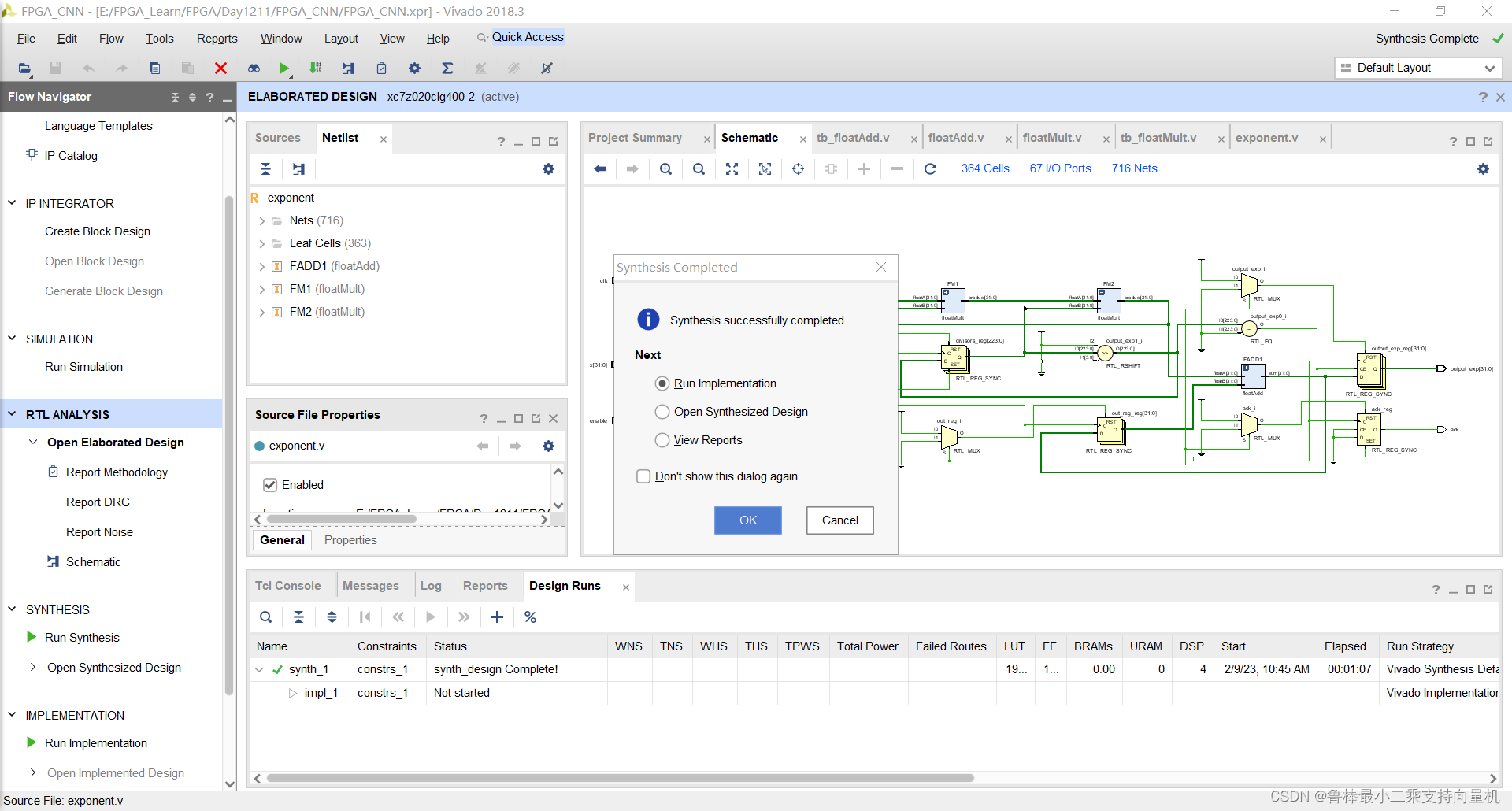Screen dimensions: 1512x811
Task: Click the binoculars find icon
Action: 254,69
